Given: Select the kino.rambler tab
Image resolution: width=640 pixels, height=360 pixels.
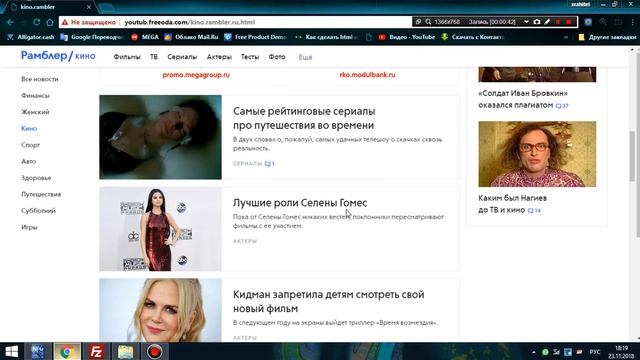Looking at the screenshot, I should click(51, 7).
